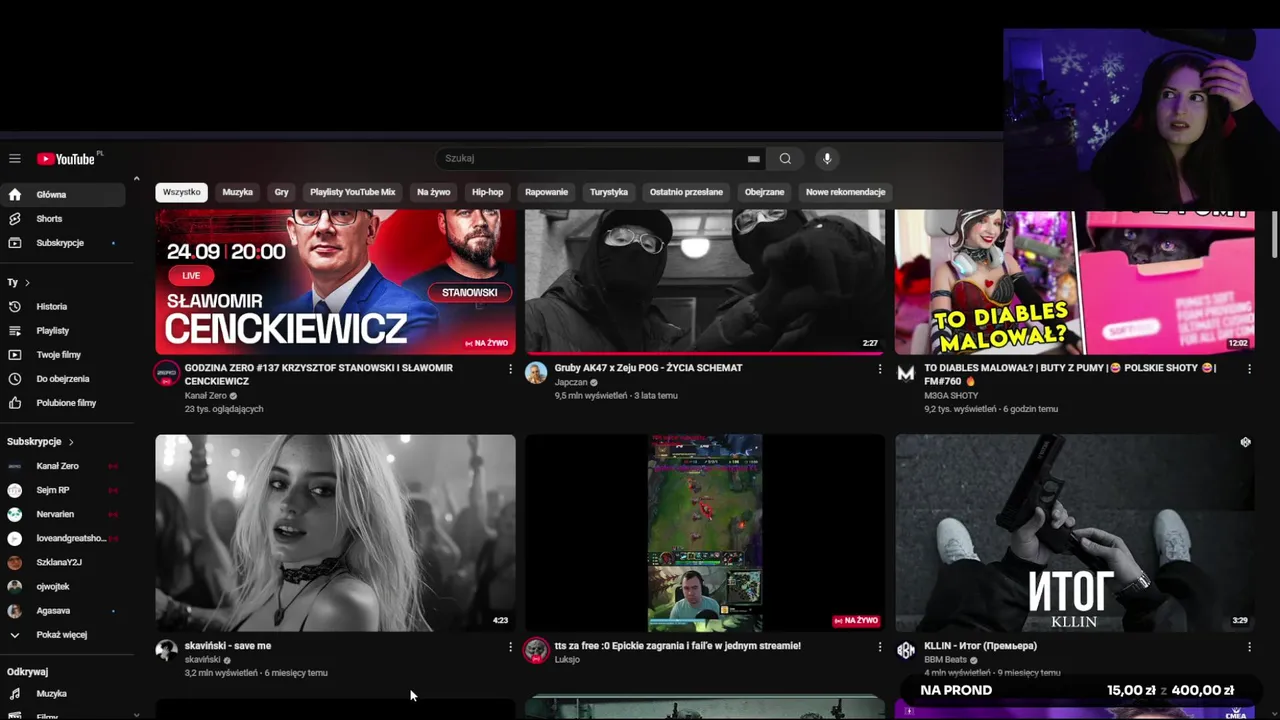
Task: Go to Główna home page
Action: 63,195
